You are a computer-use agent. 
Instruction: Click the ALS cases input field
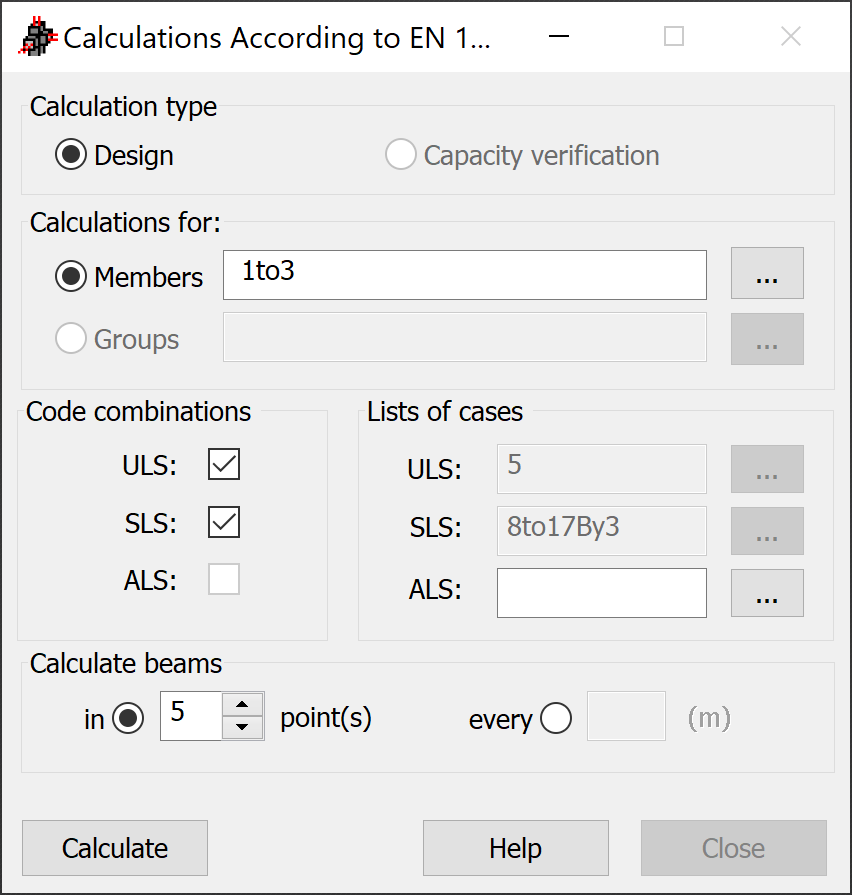(x=601, y=593)
